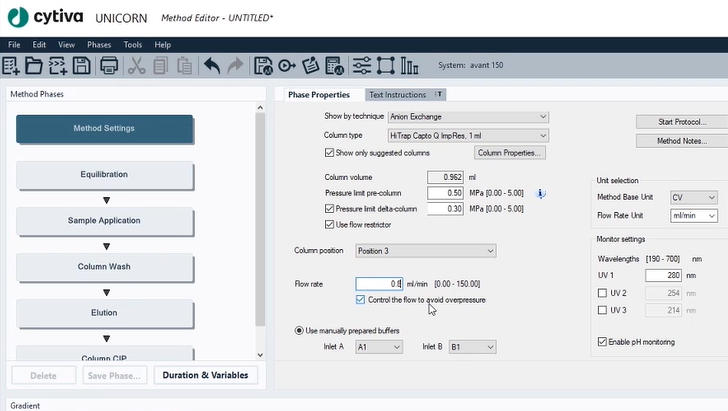Click the Open folder toolbar icon
728x411 pixels.
[34, 66]
